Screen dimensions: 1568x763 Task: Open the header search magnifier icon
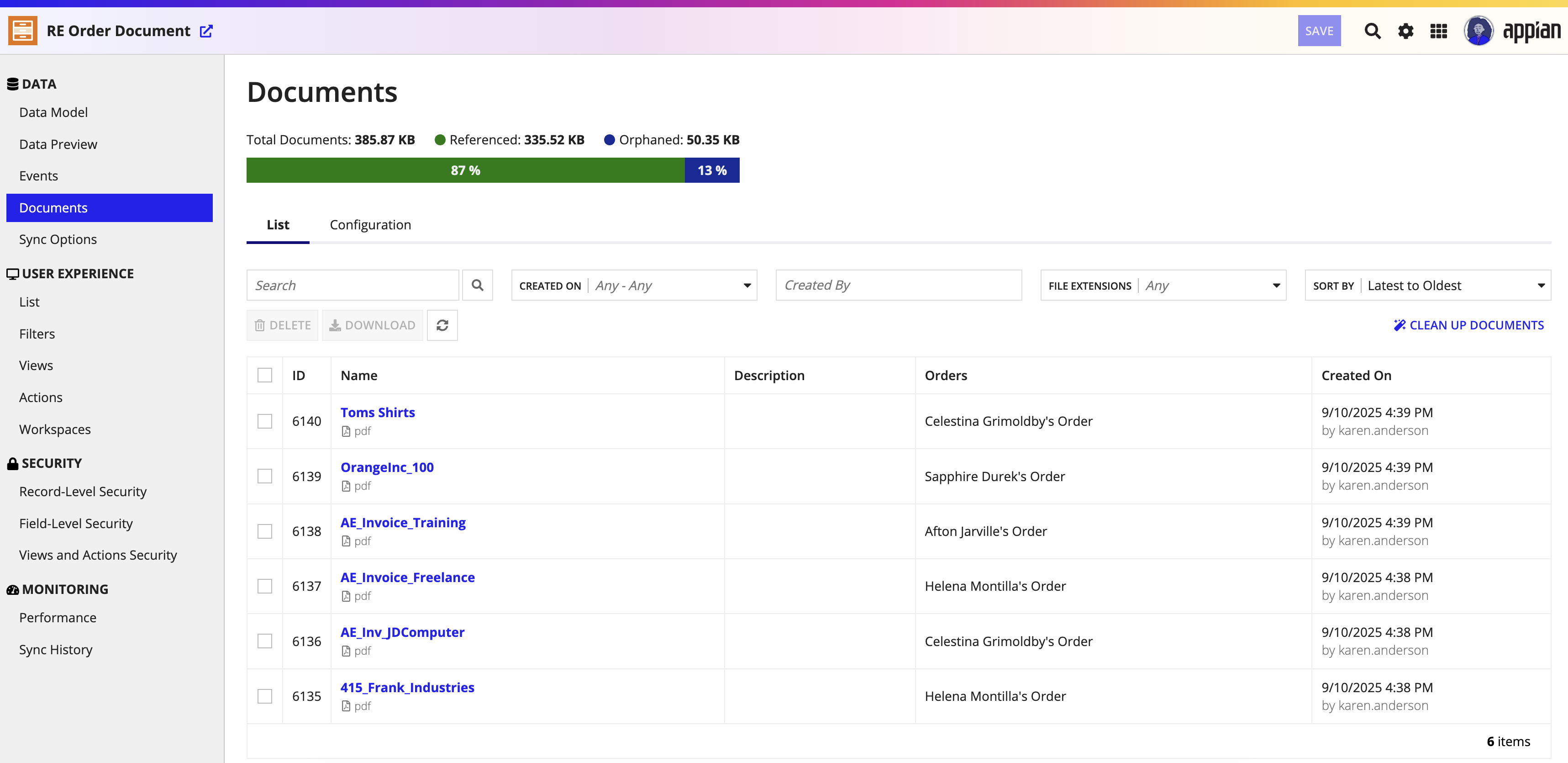[x=1372, y=31]
